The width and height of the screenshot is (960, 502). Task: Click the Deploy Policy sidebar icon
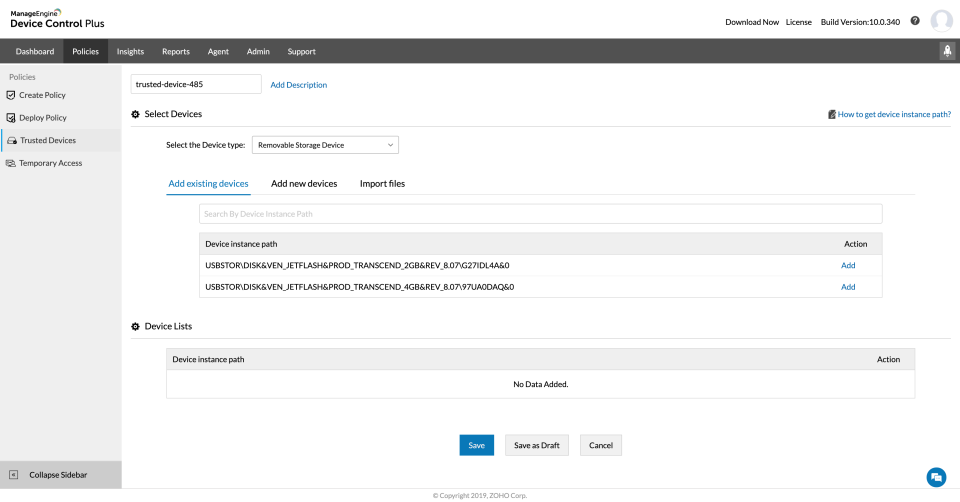pyautogui.click(x=11, y=118)
